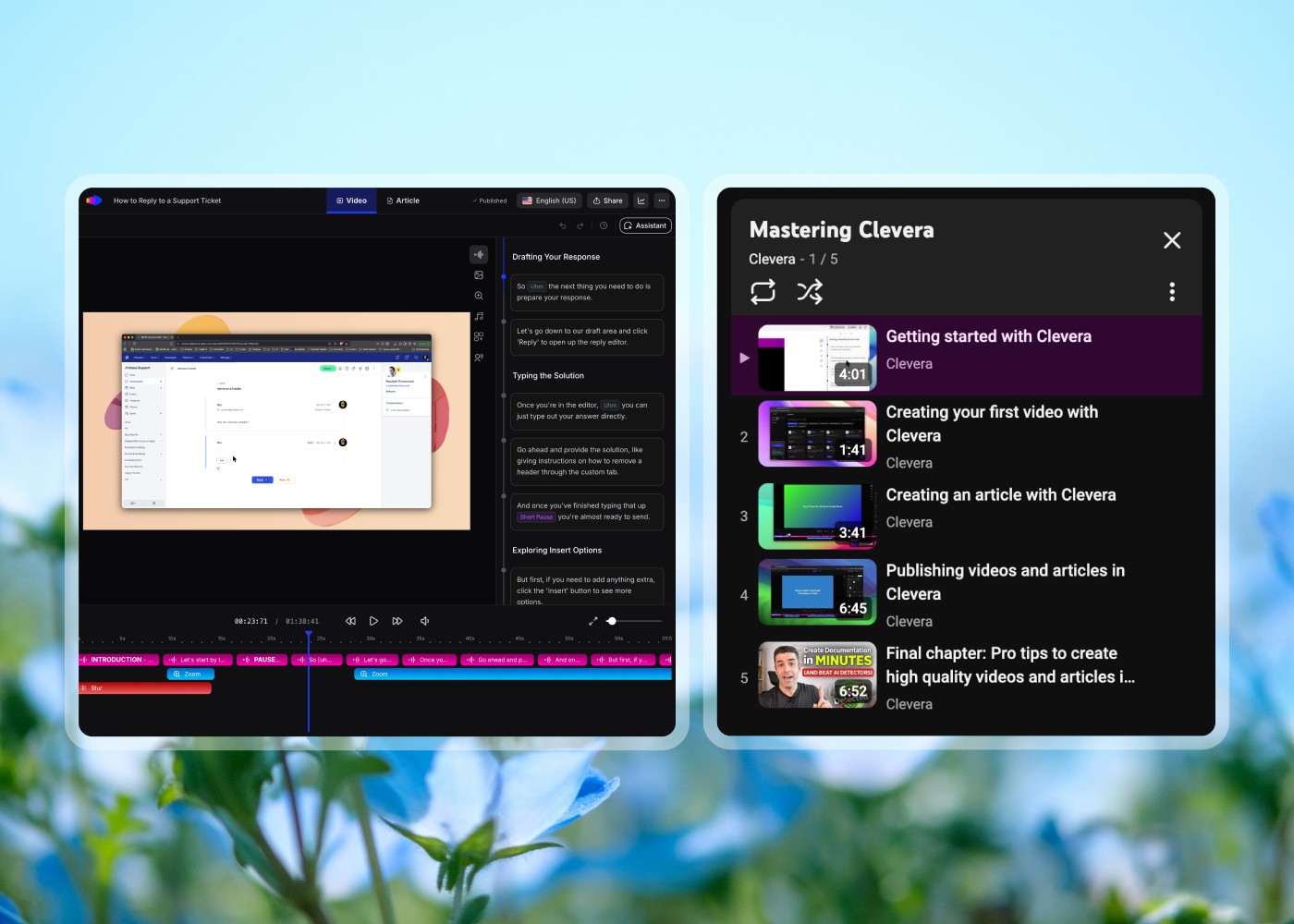1294x924 pixels.
Task: Switch to the Video tab
Action: click(x=351, y=201)
